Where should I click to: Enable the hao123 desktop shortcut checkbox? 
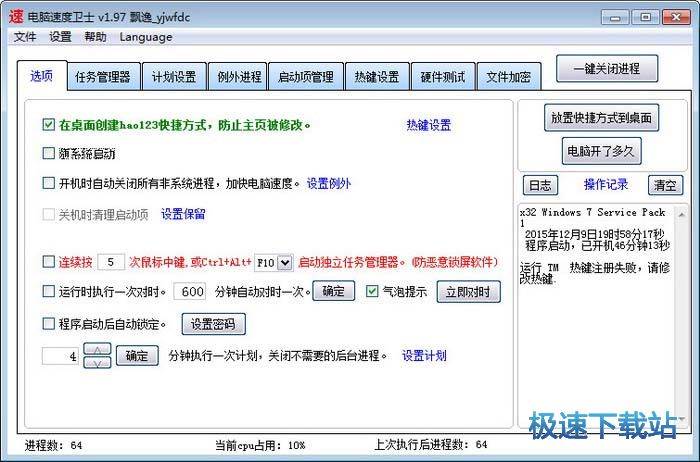[x=48, y=125]
